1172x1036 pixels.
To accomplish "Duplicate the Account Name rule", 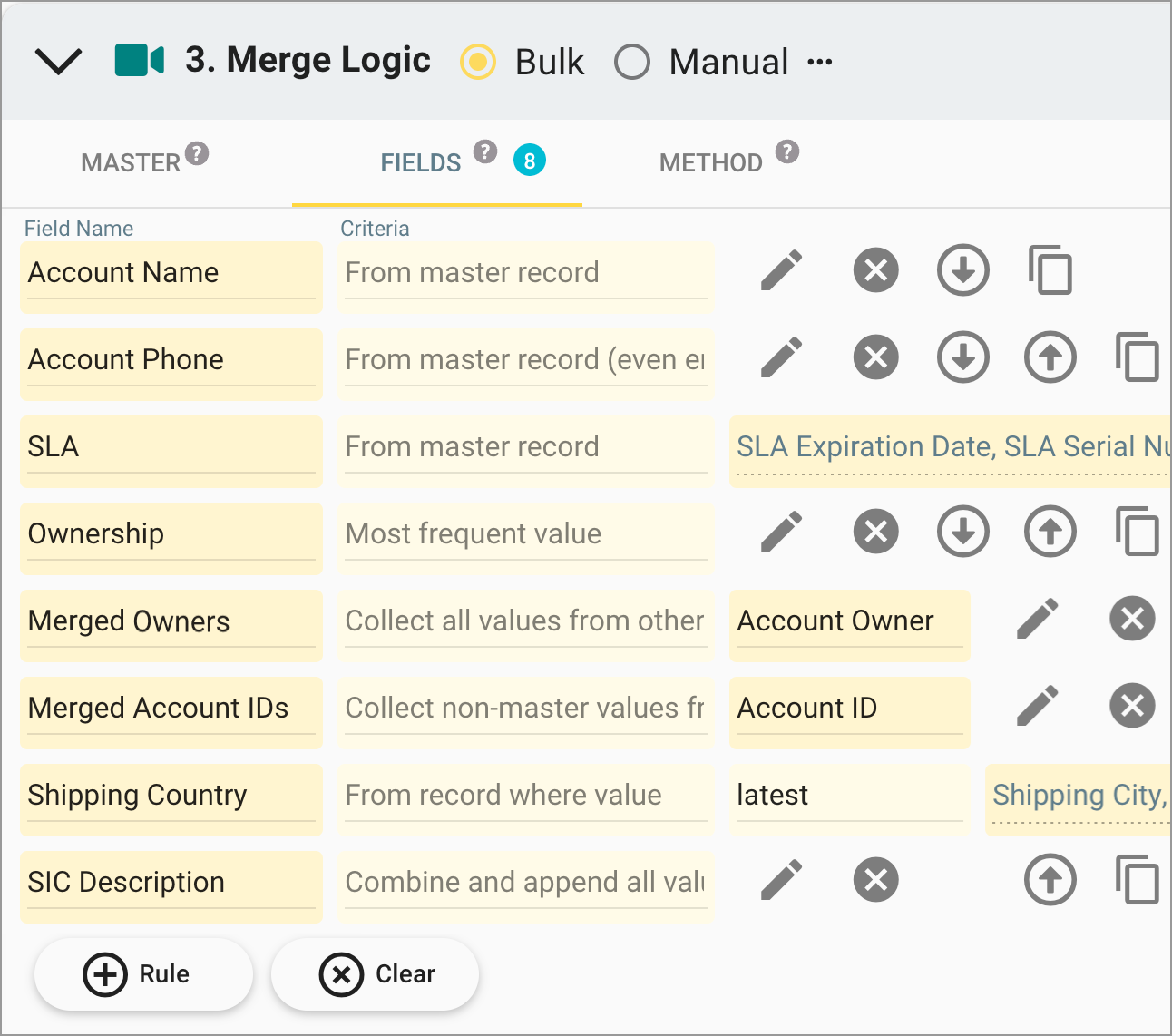I will click(x=1050, y=270).
